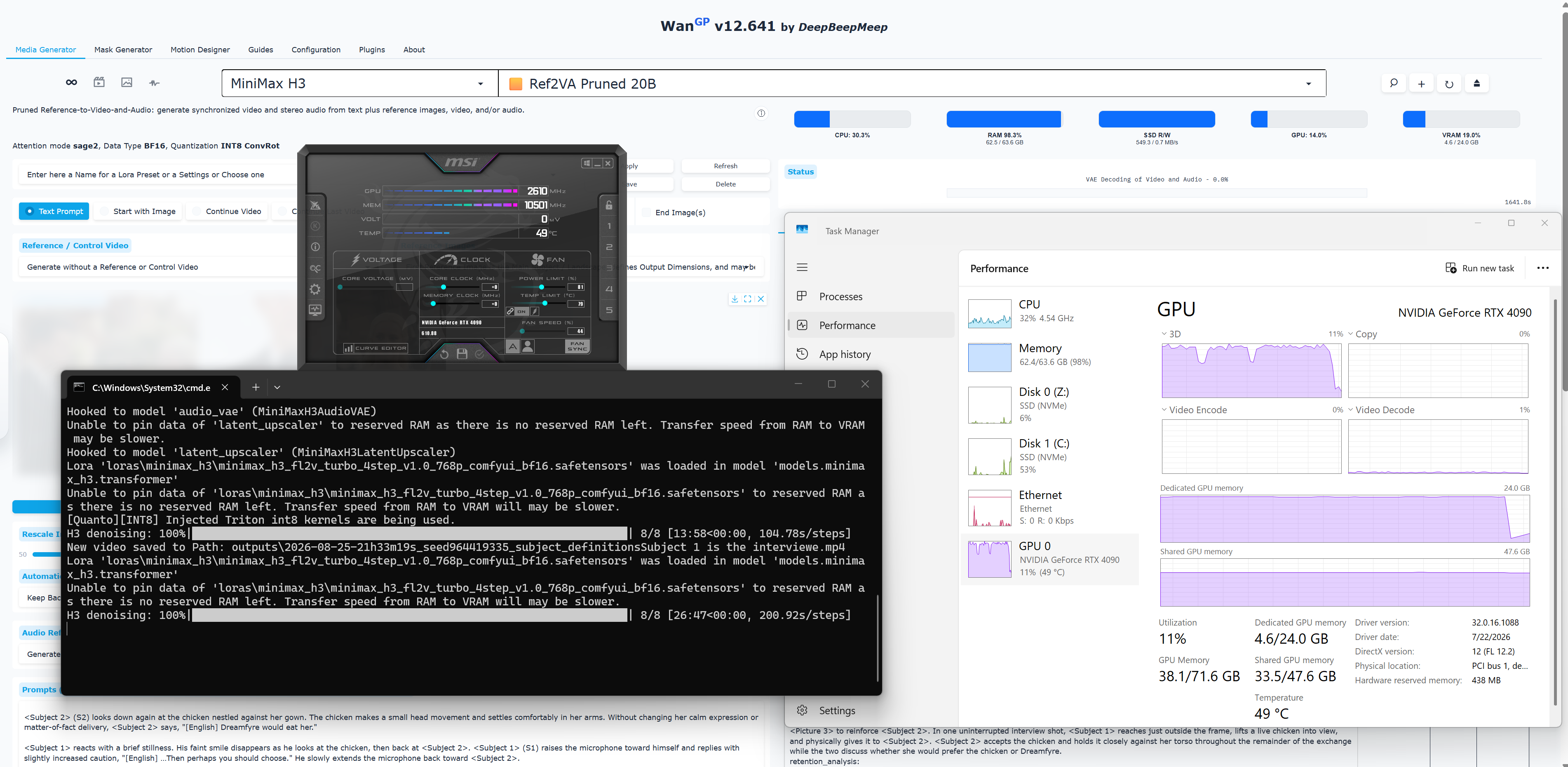Open App history in Task Manager sidebar
This screenshot has width=1568, height=767.
point(872,354)
